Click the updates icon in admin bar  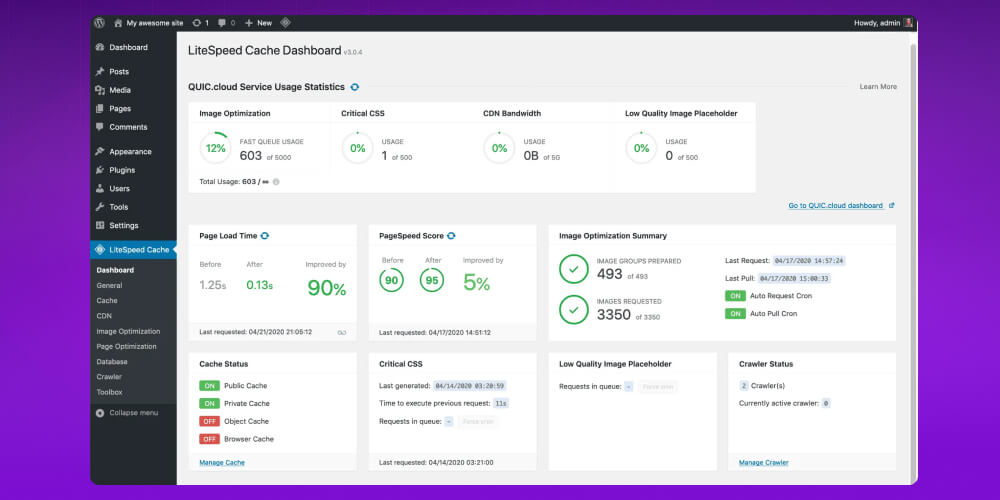(198, 22)
